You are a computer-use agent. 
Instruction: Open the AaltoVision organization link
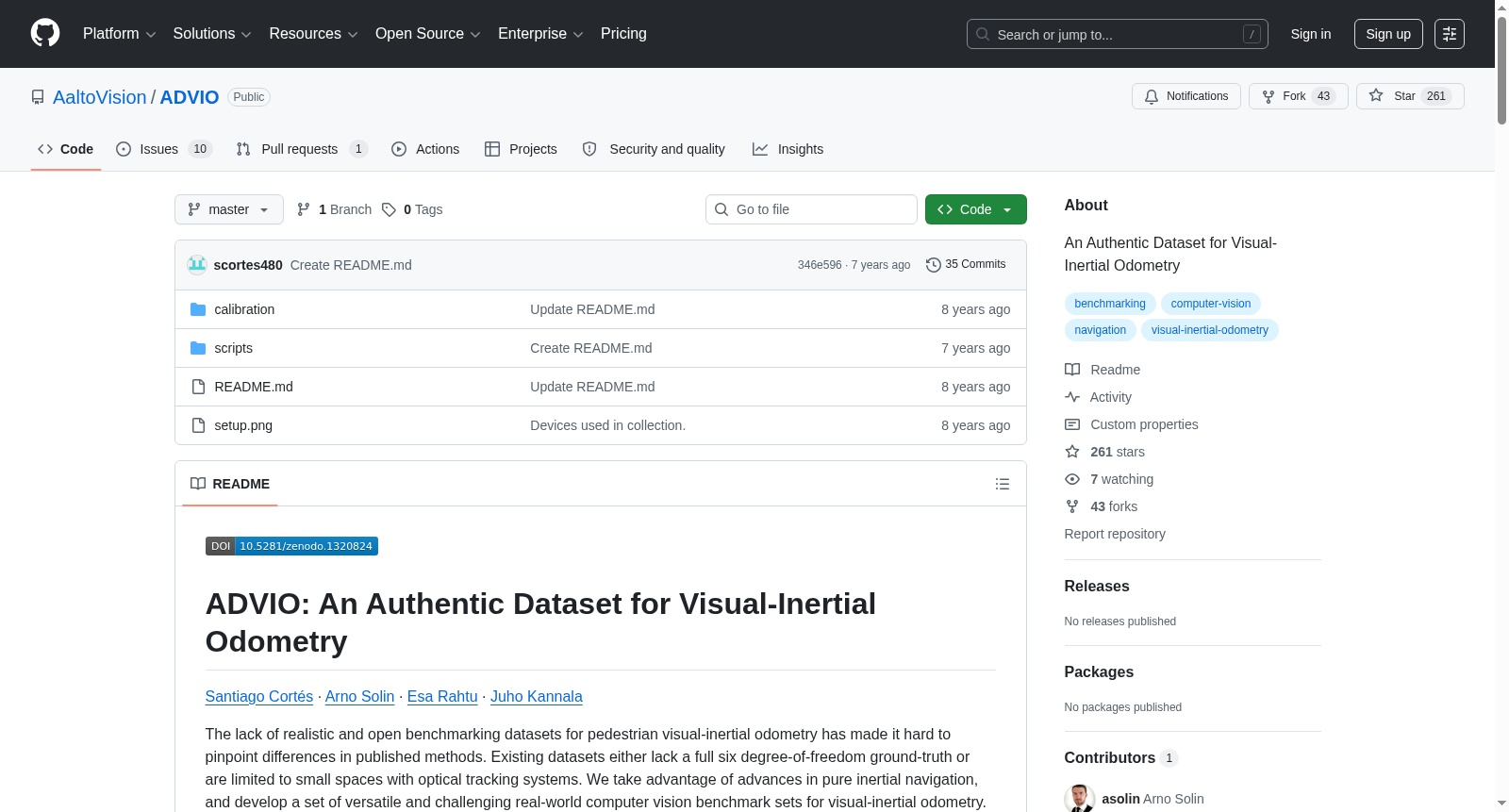[x=100, y=97]
